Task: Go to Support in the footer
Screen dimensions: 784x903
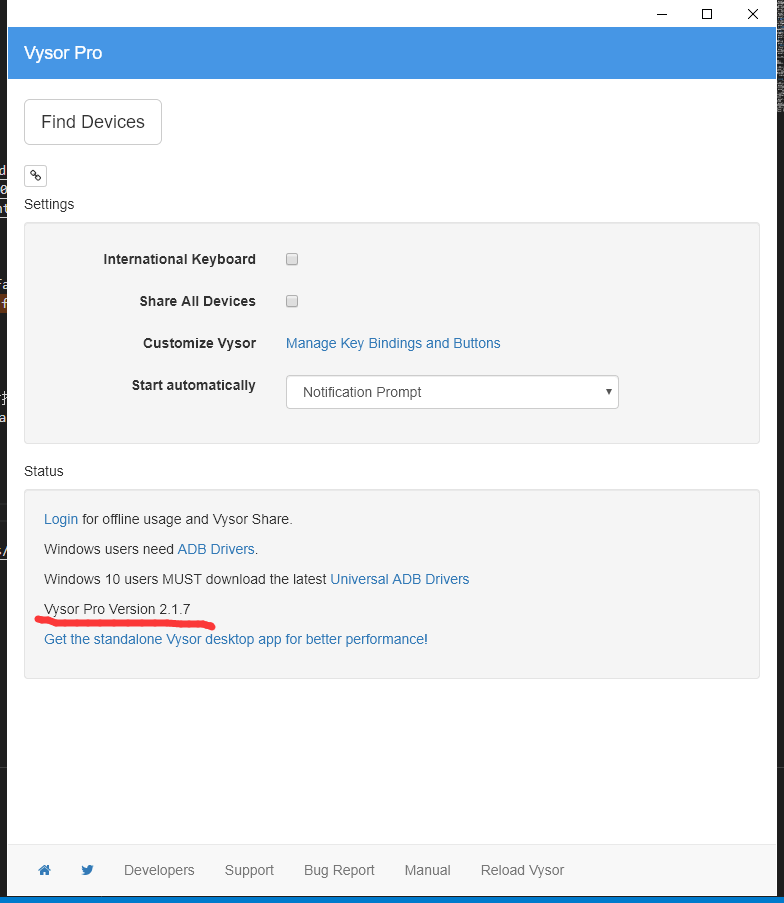Action: point(249,870)
